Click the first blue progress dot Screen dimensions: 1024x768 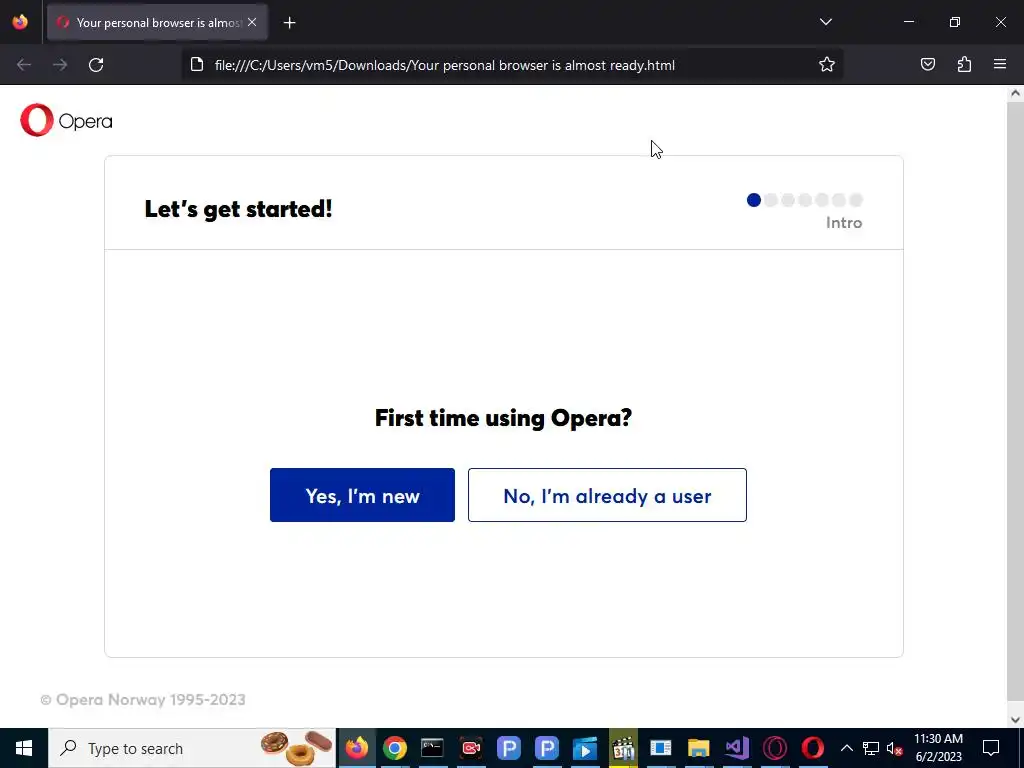point(754,200)
